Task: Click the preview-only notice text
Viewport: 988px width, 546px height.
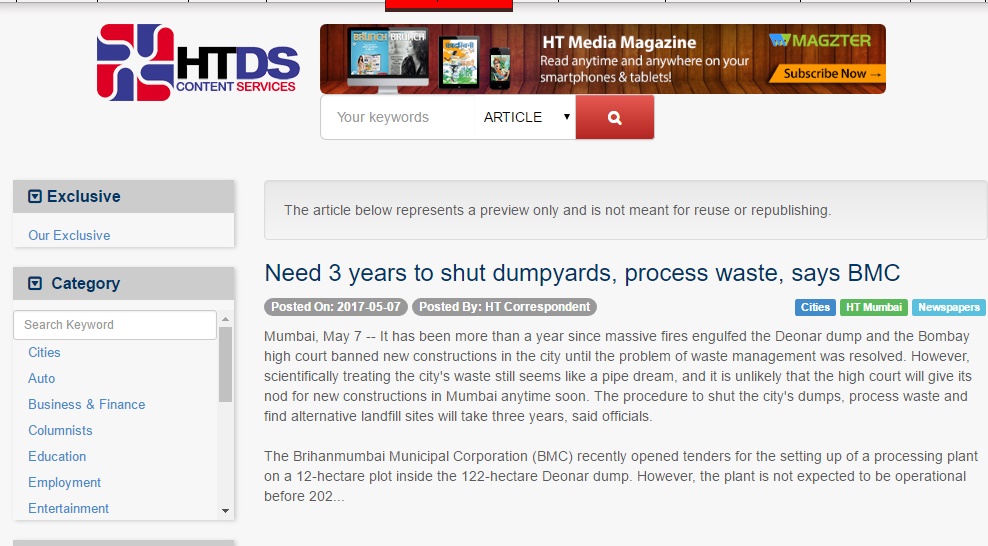Action: (558, 210)
